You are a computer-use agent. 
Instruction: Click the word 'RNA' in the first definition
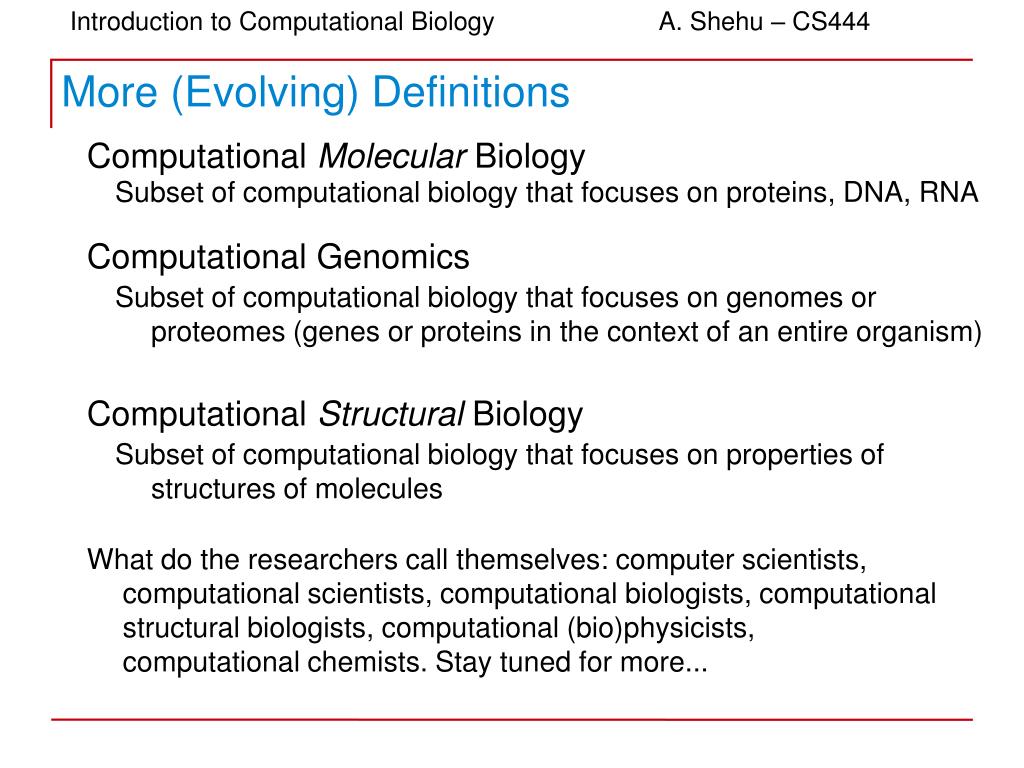pyautogui.click(x=949, y=192)
